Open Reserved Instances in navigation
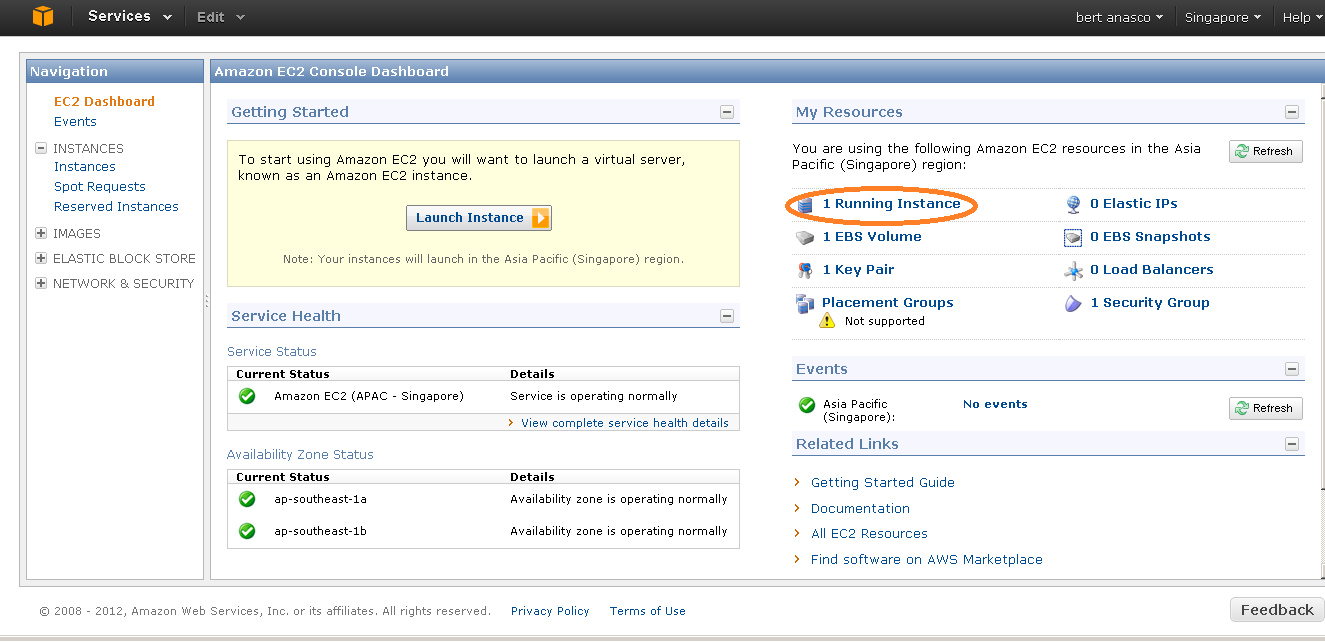 coord(116,206)
